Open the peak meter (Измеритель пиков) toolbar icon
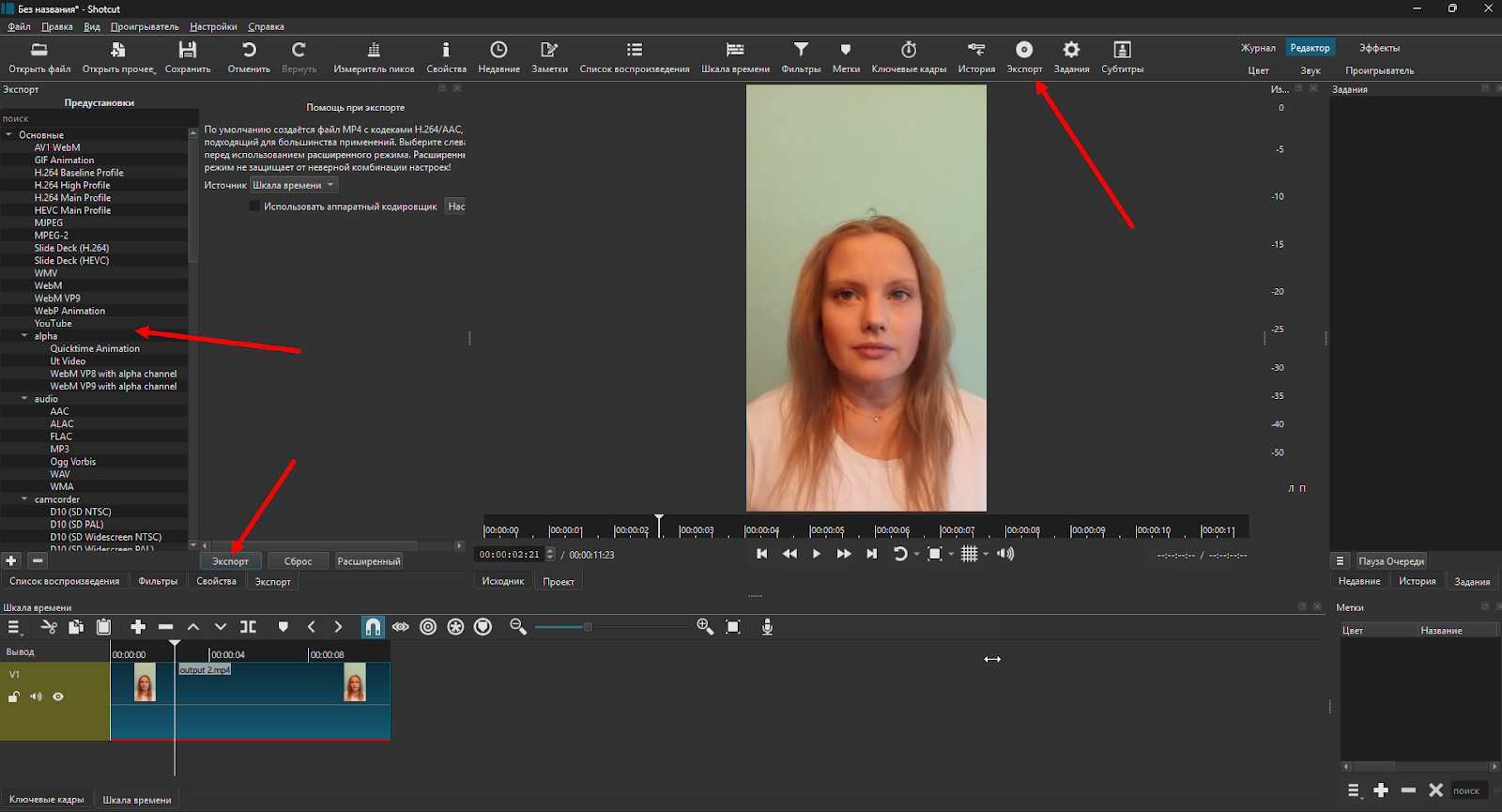Screen dimensions: 1502x812 (x=374, y=51)
